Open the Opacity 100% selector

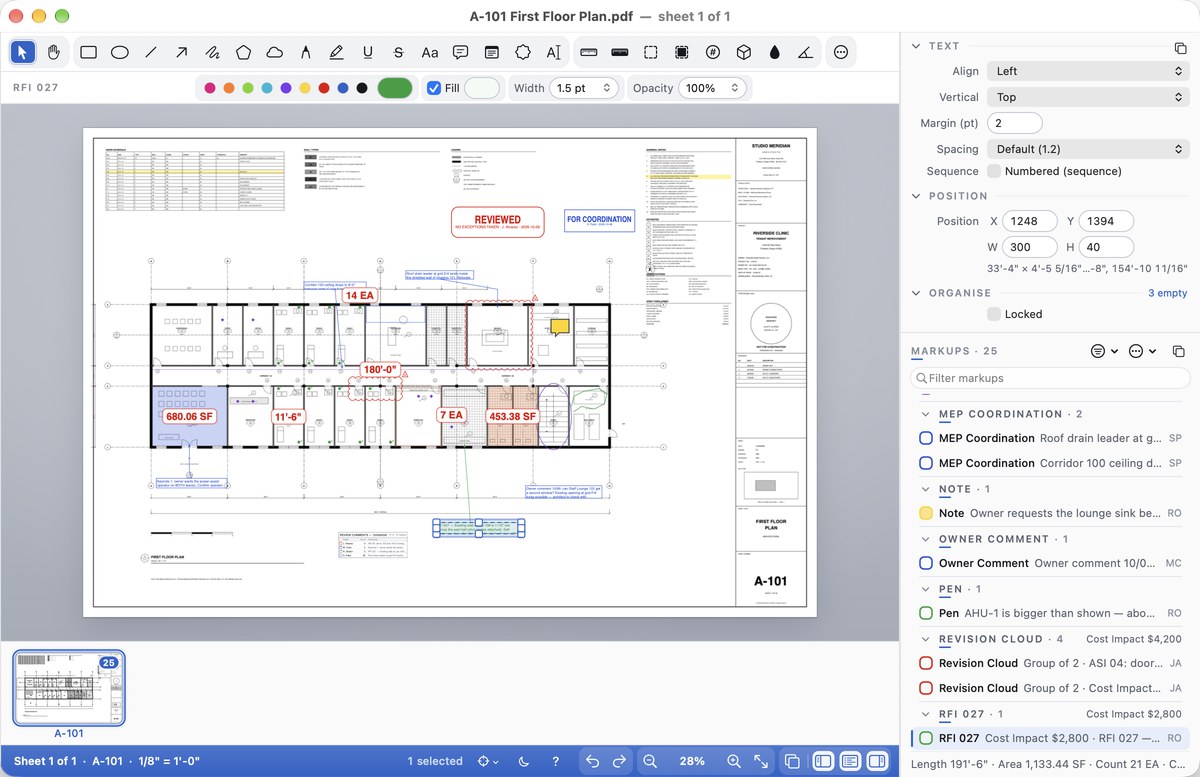pos(712,88)
